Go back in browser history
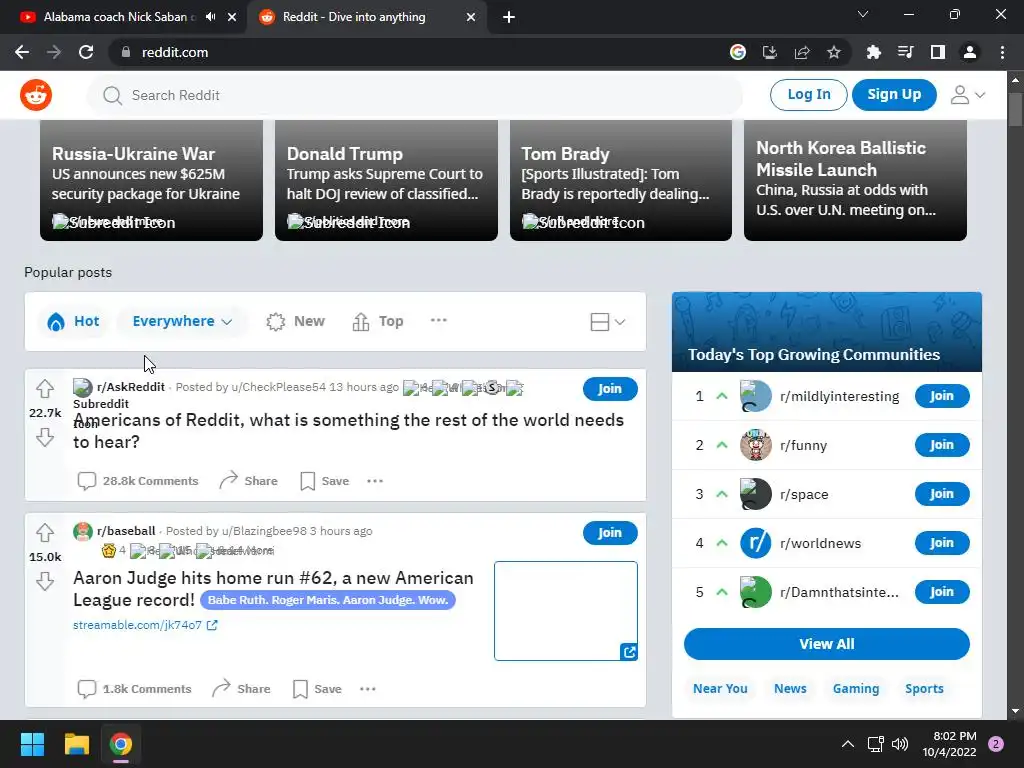 [x=22, y=52]
